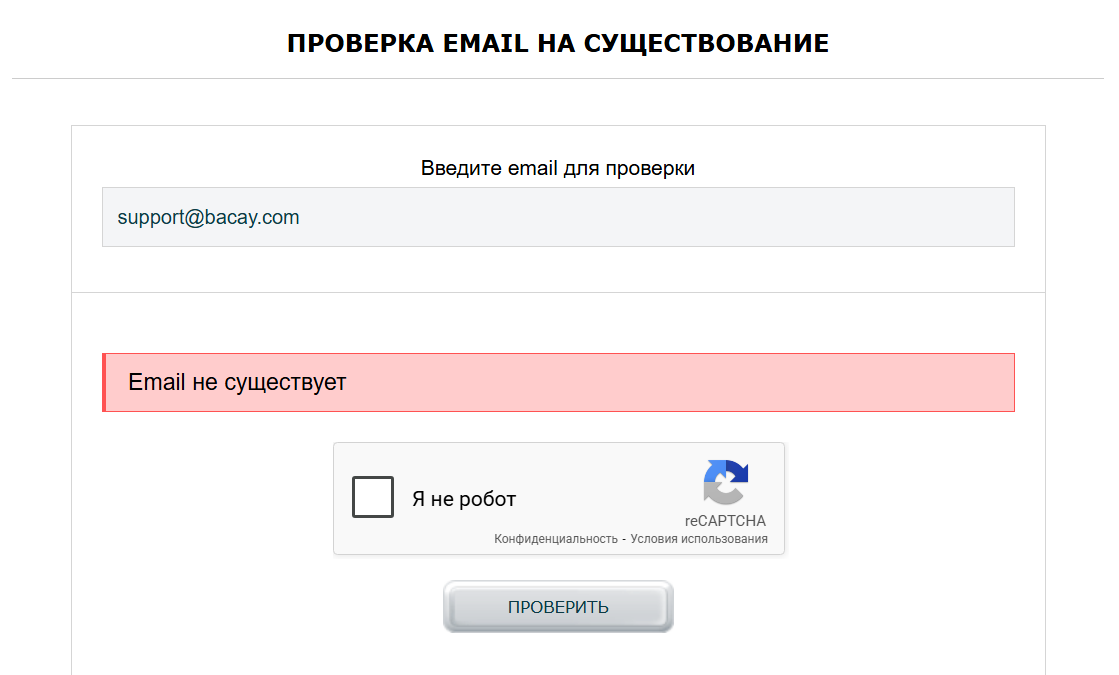Click the word "проверки" above the email field

click(x=656, y=168)
